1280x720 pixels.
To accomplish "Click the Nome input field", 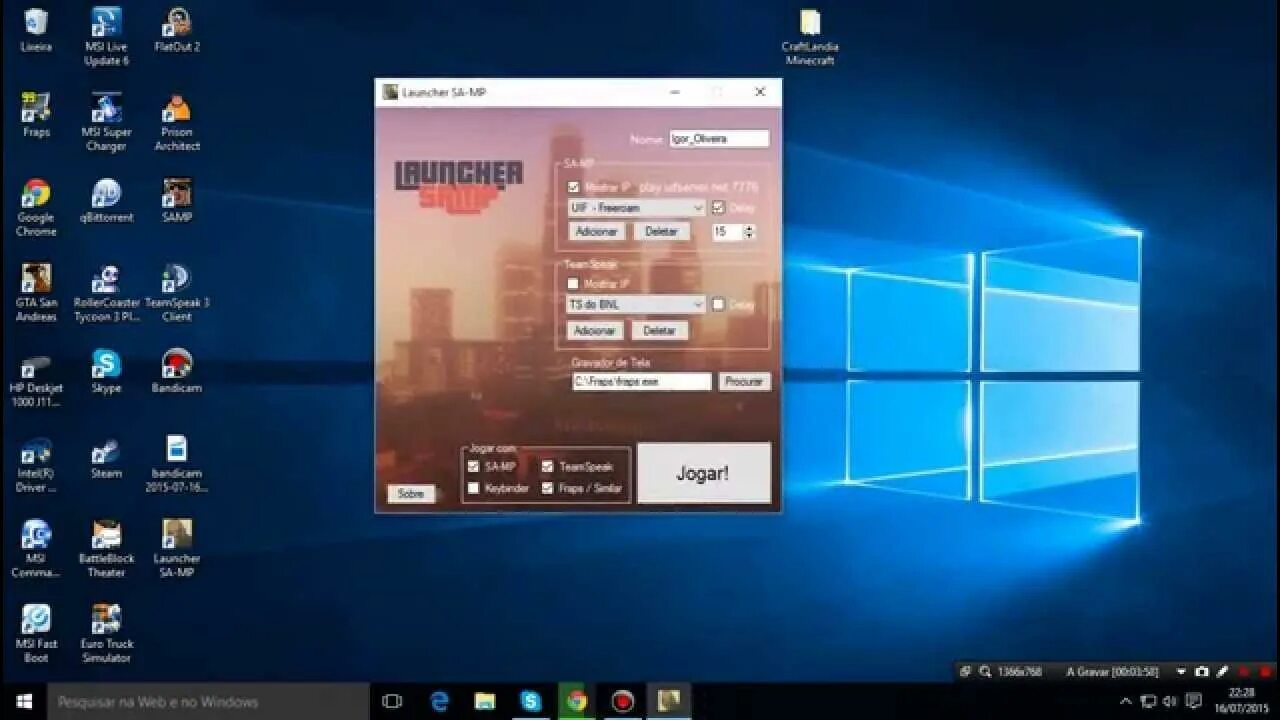I will (719, 139).
